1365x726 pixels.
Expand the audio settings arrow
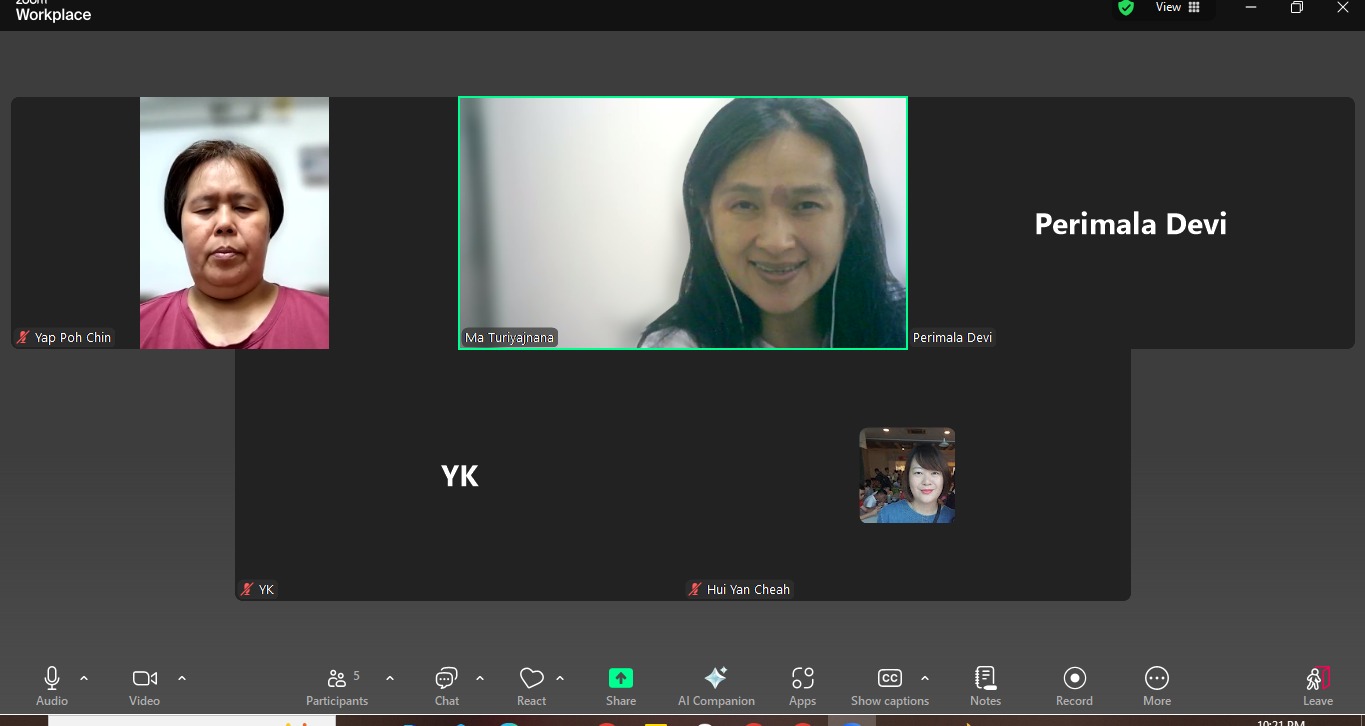pyautogui.click(x=84, y=678)
